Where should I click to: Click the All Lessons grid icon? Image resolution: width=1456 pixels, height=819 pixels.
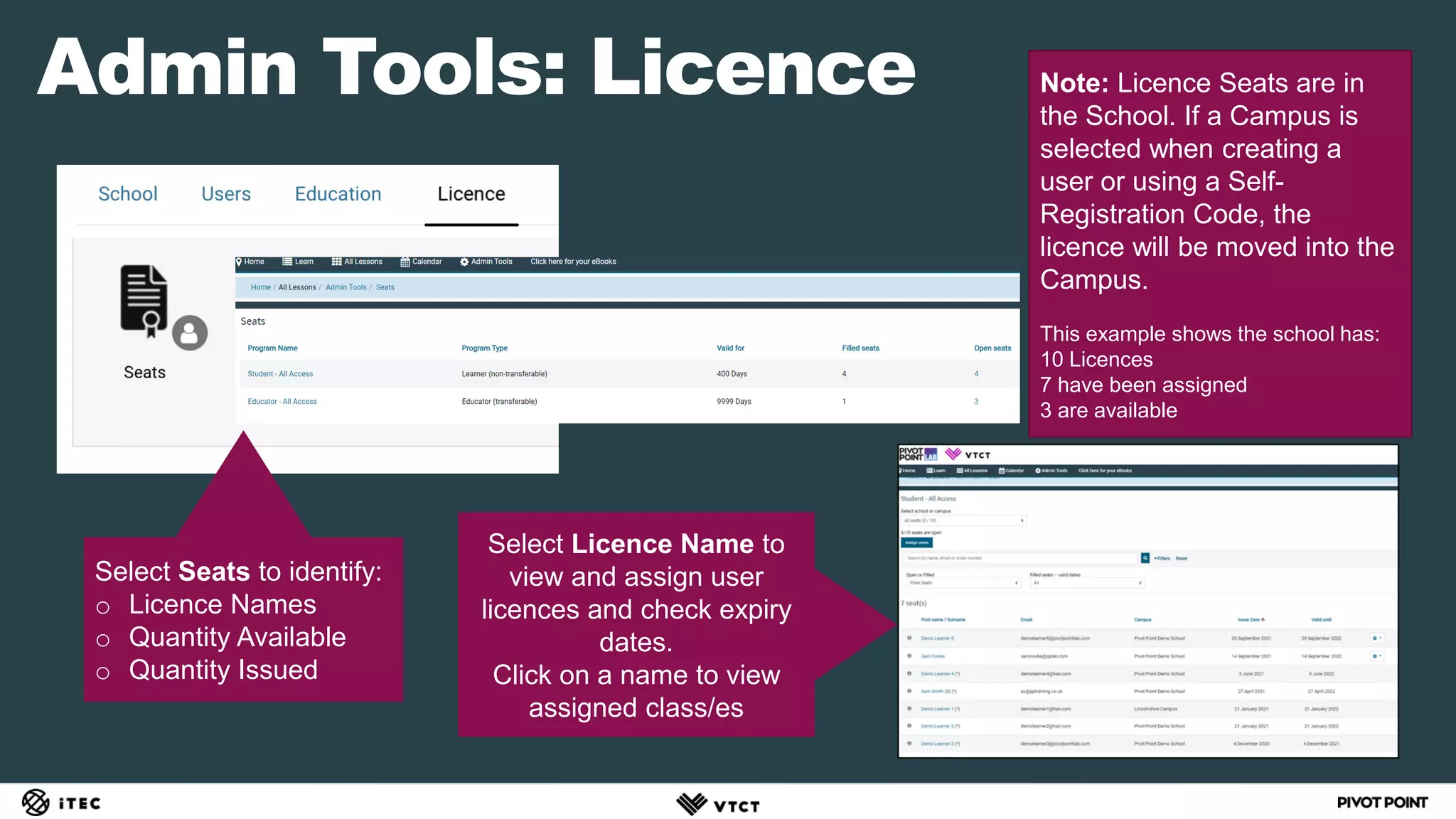336,262
